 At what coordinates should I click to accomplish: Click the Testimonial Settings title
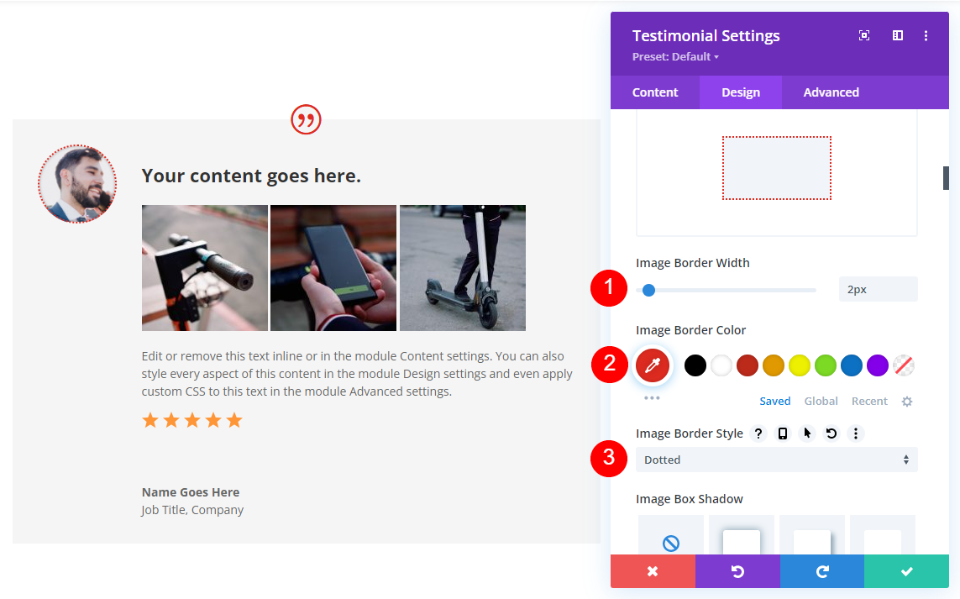coord(706,36)
